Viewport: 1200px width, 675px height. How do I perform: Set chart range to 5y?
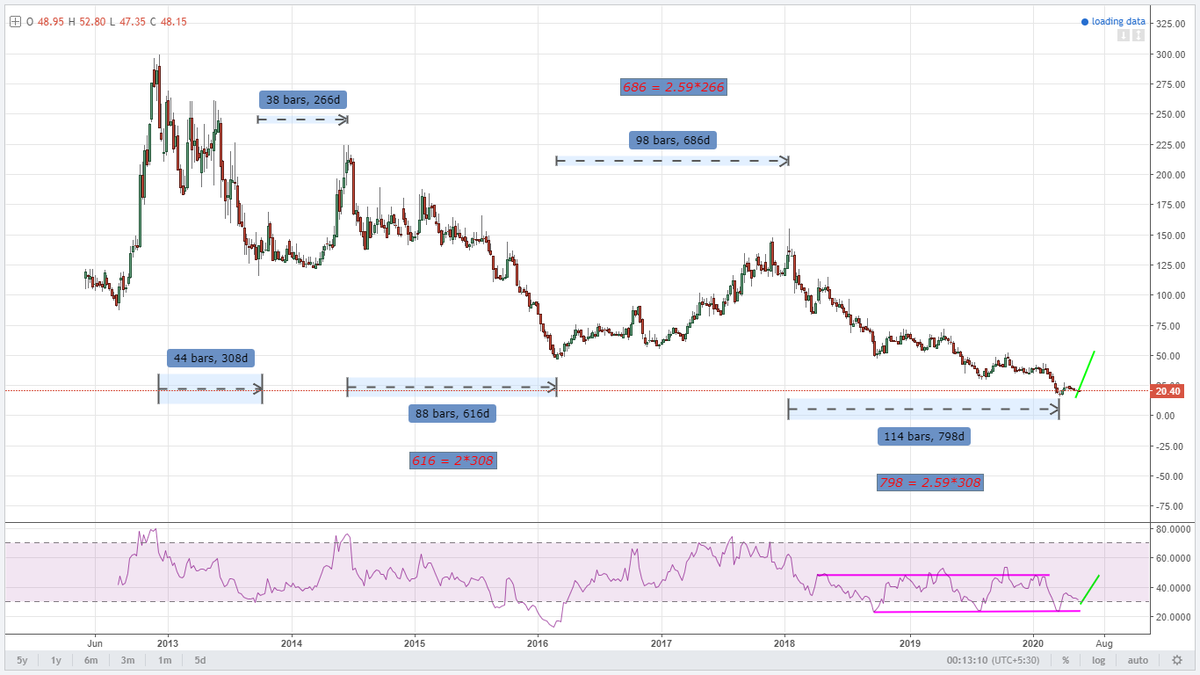coord(23,660)
